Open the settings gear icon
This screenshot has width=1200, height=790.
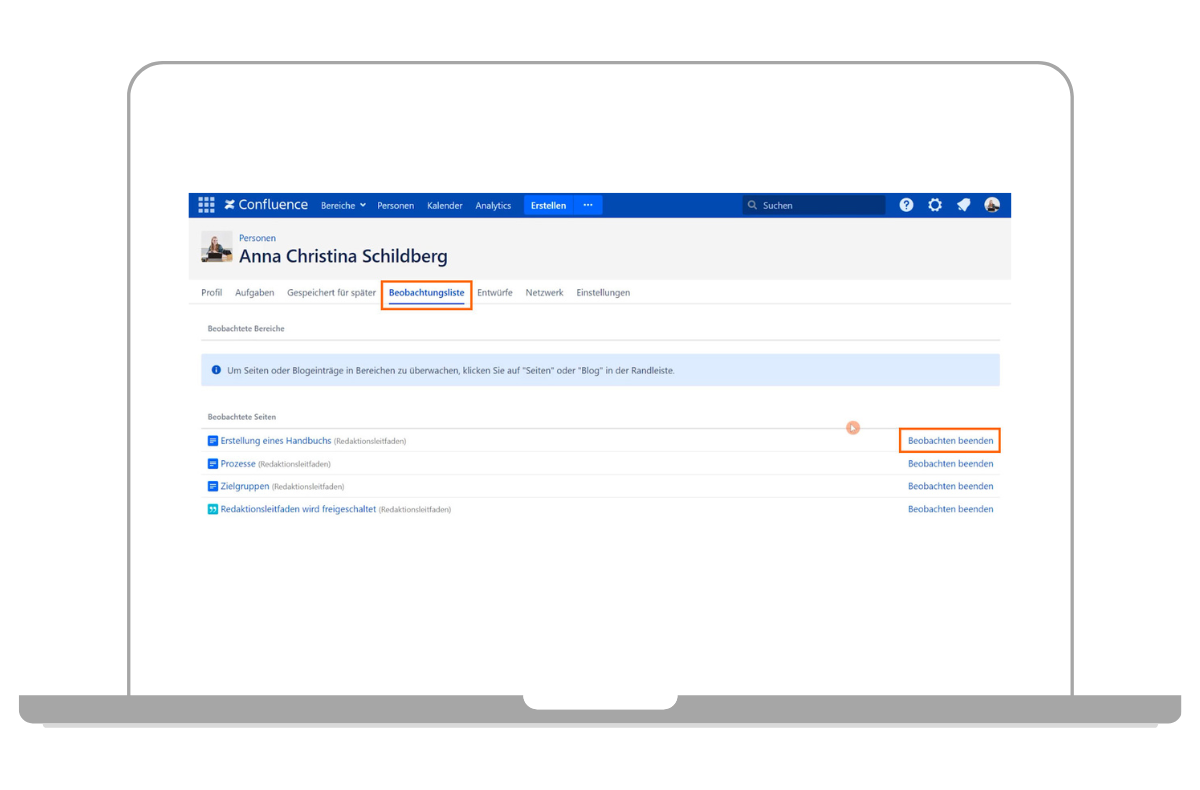[x=935, y=205]
